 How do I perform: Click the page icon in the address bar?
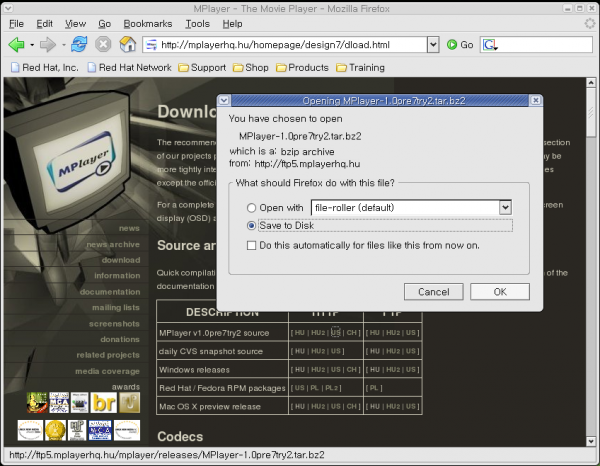pyautogui.click(x=152, y=45)
